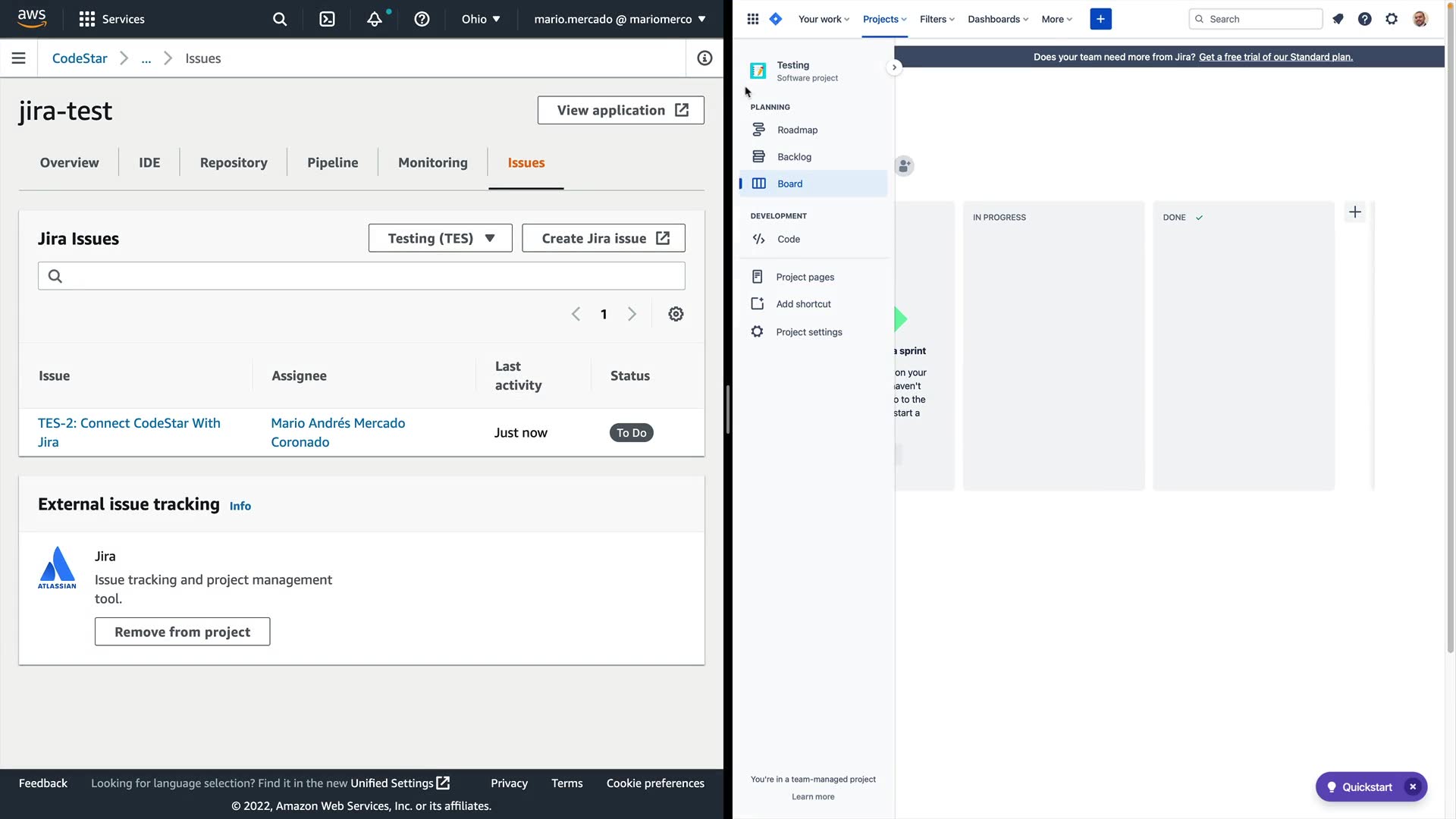Dismiss the Quickstart panel with X
Image resolution: width=1456 pixels, height=819 pixels.
1413,787
